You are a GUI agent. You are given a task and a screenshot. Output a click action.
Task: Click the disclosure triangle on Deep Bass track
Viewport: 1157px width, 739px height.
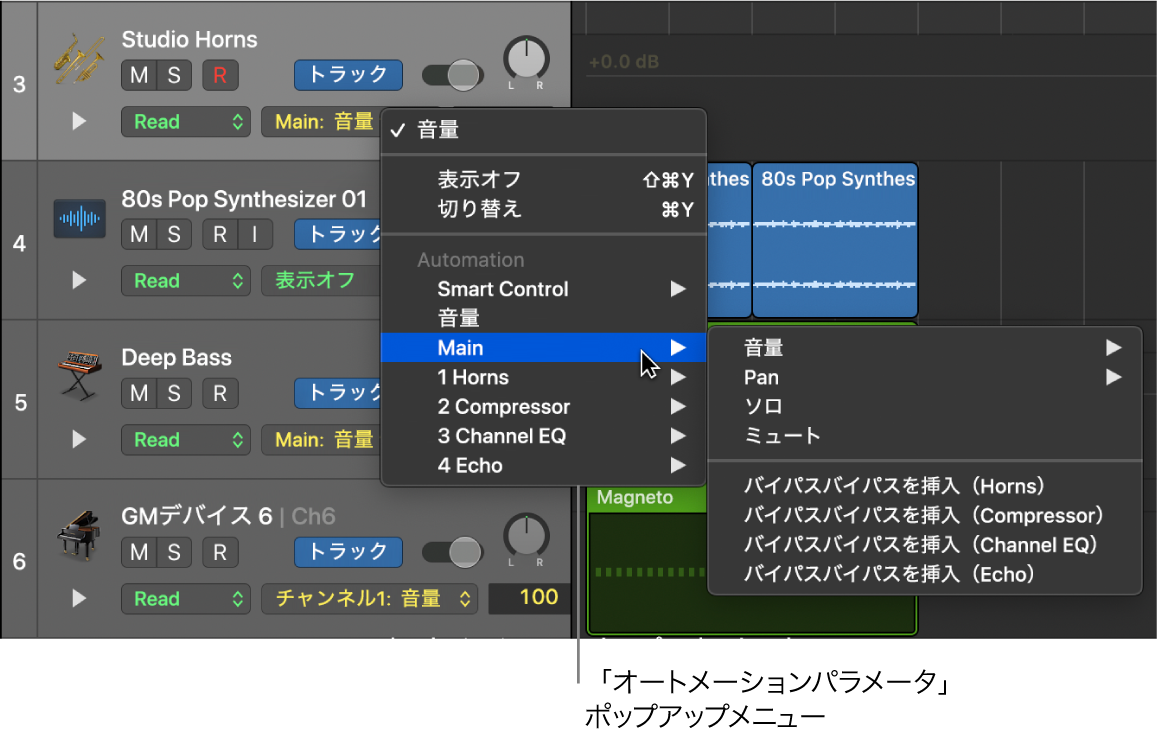click(x=77, y=439)
